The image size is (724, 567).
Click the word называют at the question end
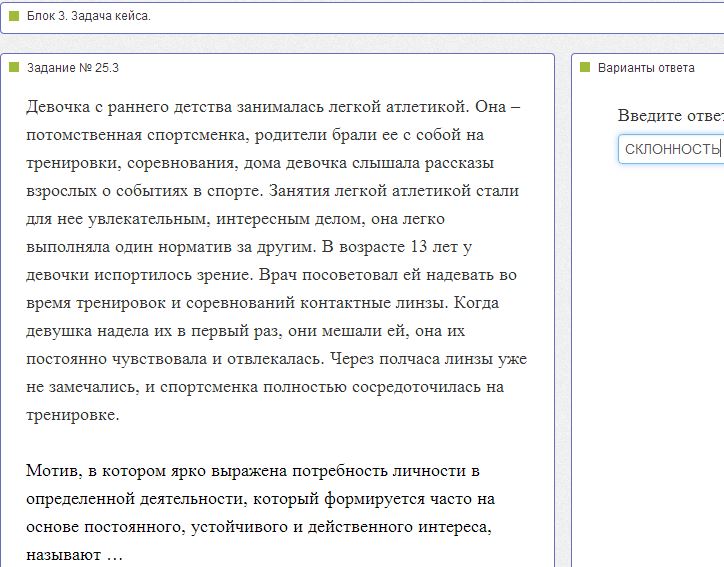coord(63,555)
